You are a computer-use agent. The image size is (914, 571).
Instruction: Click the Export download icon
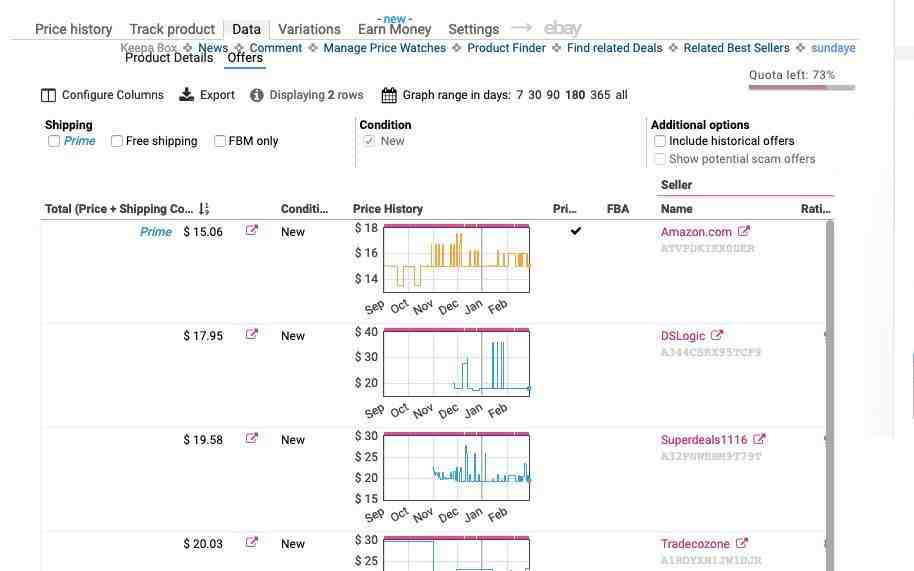187,94
